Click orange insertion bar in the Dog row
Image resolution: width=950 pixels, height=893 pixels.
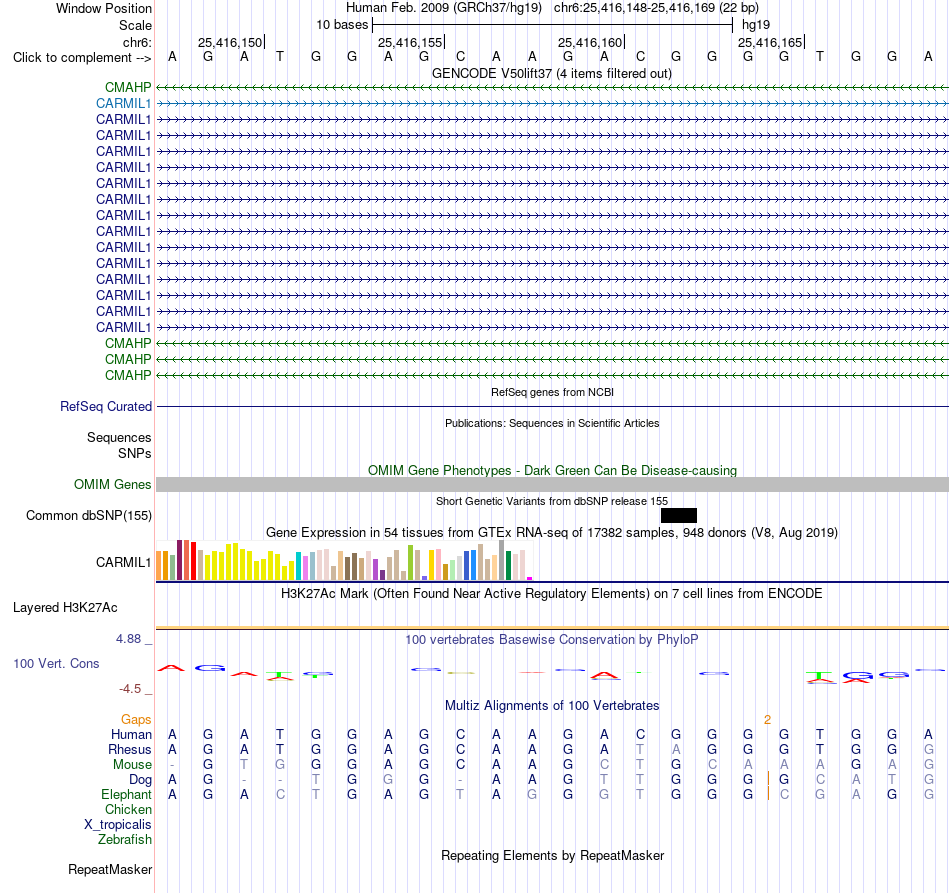coord(768,779)
